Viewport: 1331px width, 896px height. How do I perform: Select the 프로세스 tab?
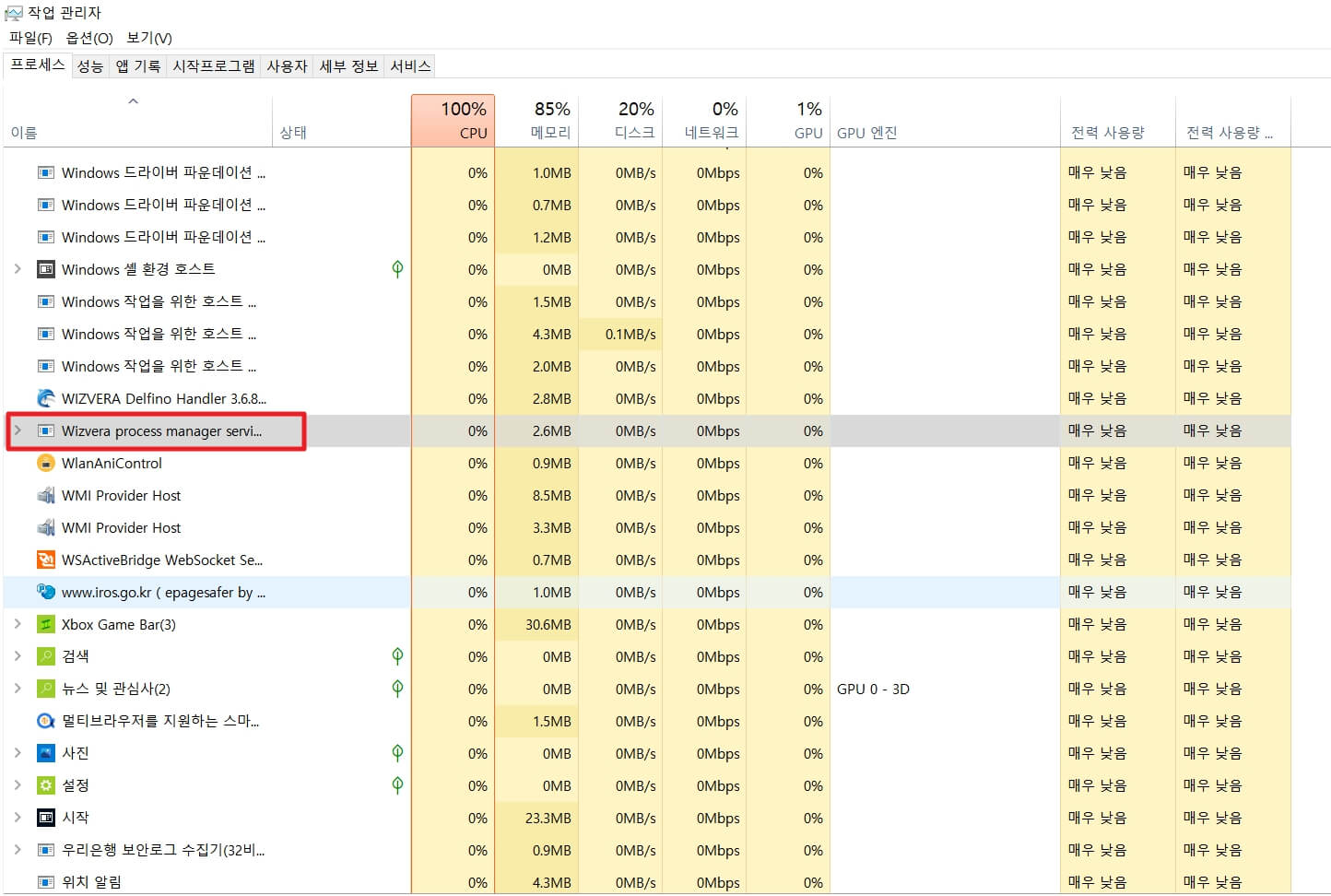click(x=38, y=65)
